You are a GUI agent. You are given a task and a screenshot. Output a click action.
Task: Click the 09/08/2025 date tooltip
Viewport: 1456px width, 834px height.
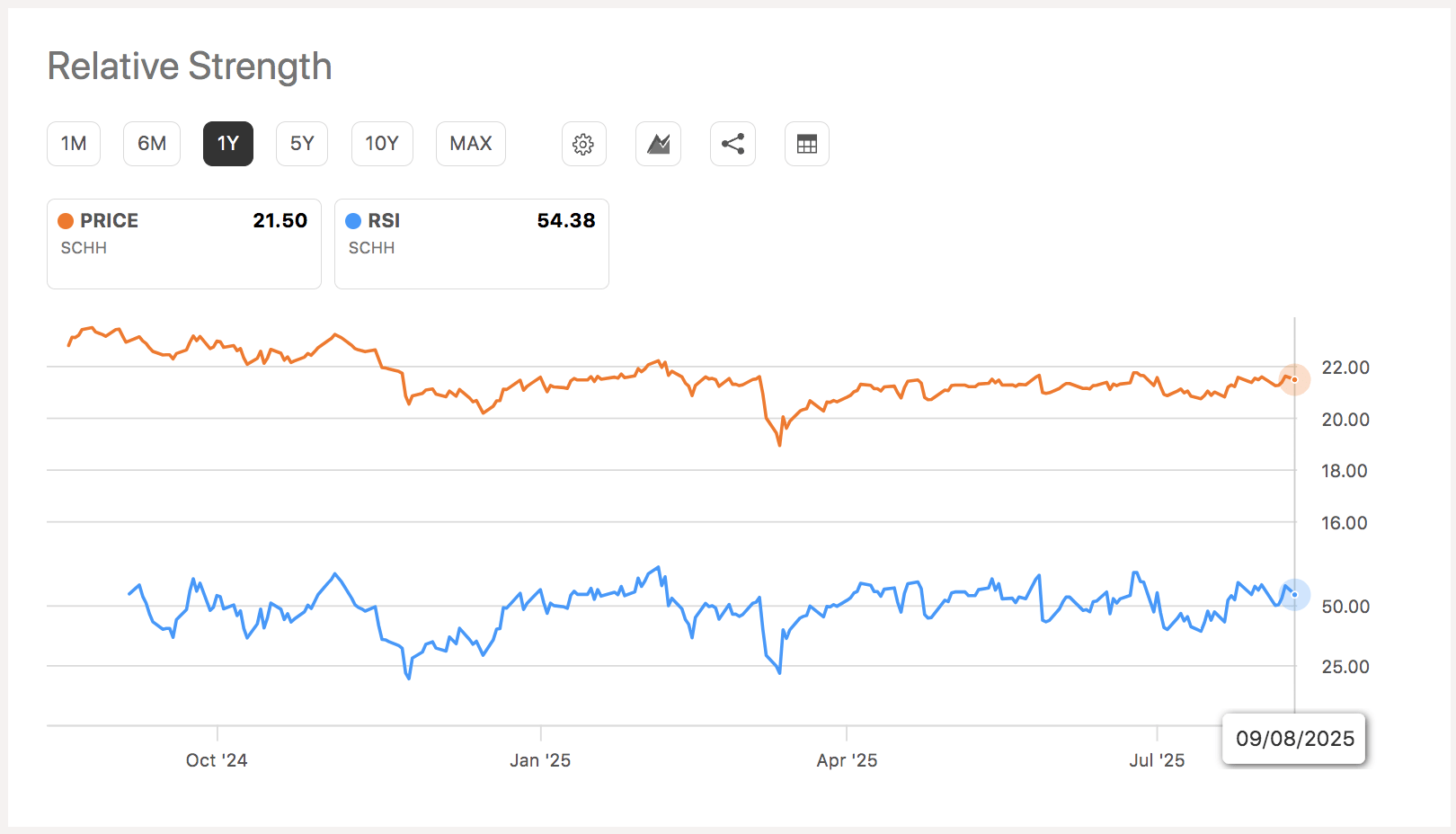click(x=1293, y=739)
